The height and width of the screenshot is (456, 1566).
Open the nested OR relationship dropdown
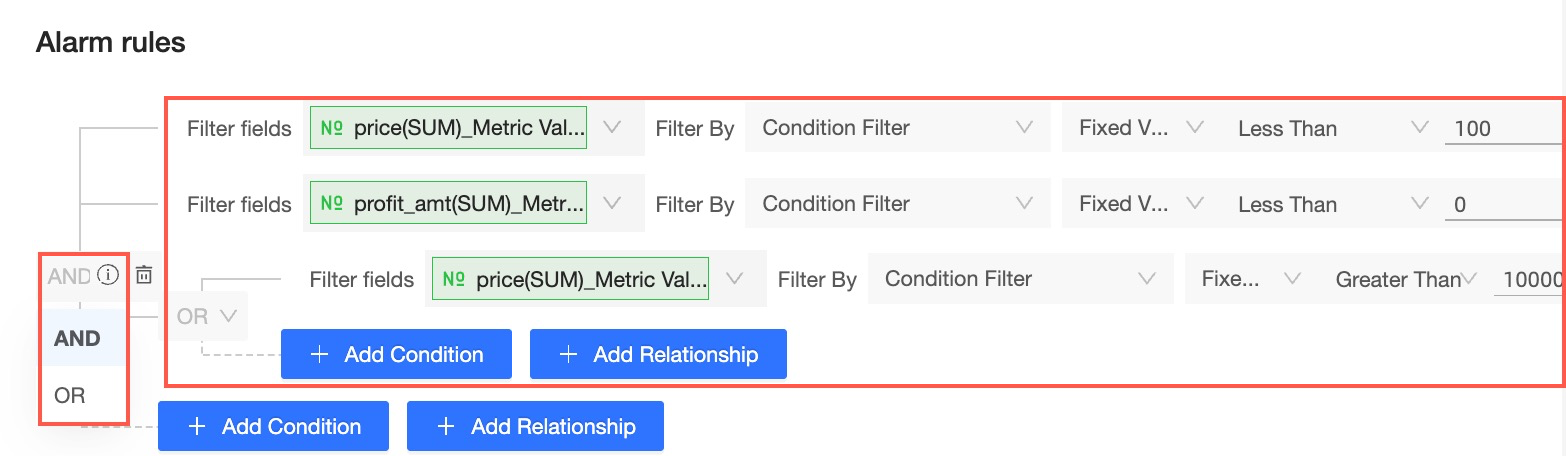[x=206, y=316]
